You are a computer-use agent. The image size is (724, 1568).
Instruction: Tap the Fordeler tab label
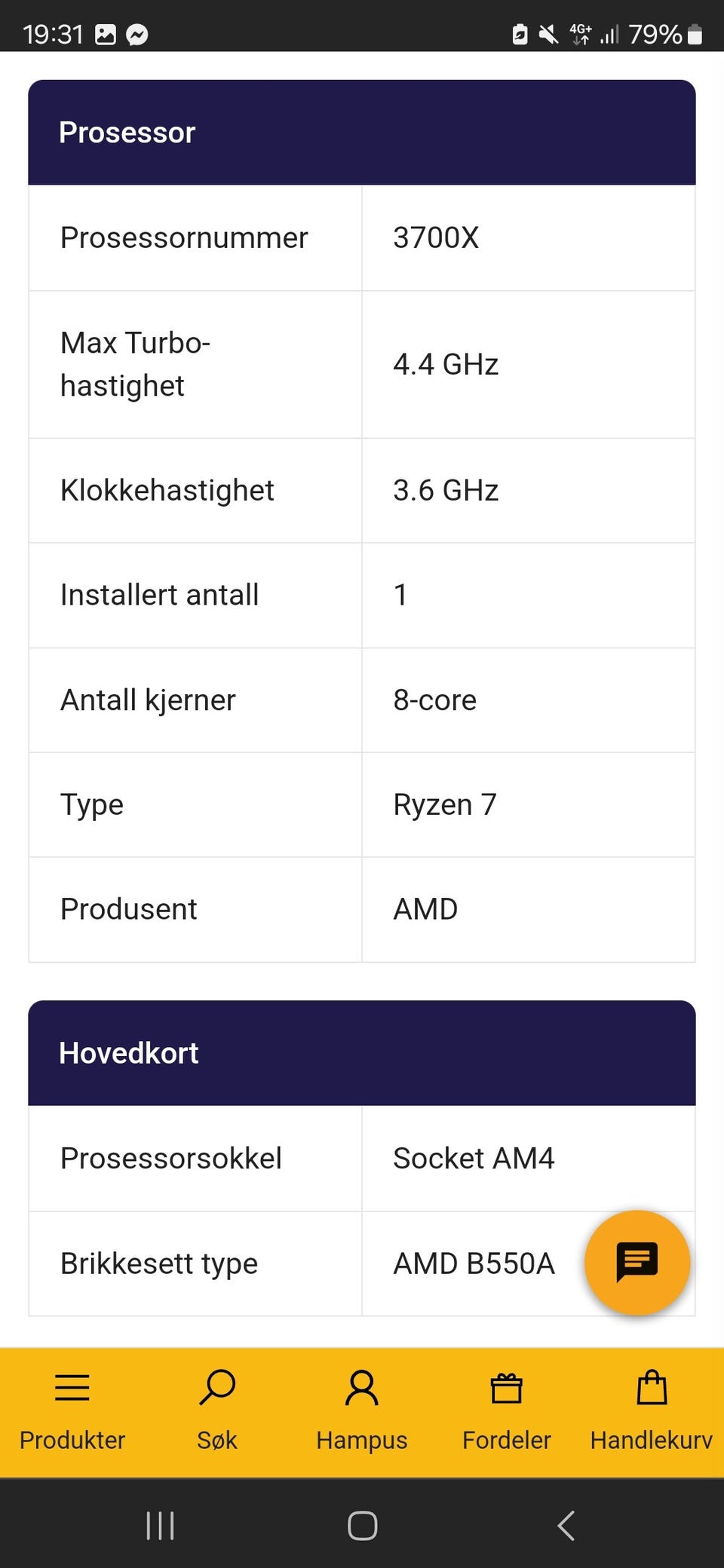(x=506, y=1440)
